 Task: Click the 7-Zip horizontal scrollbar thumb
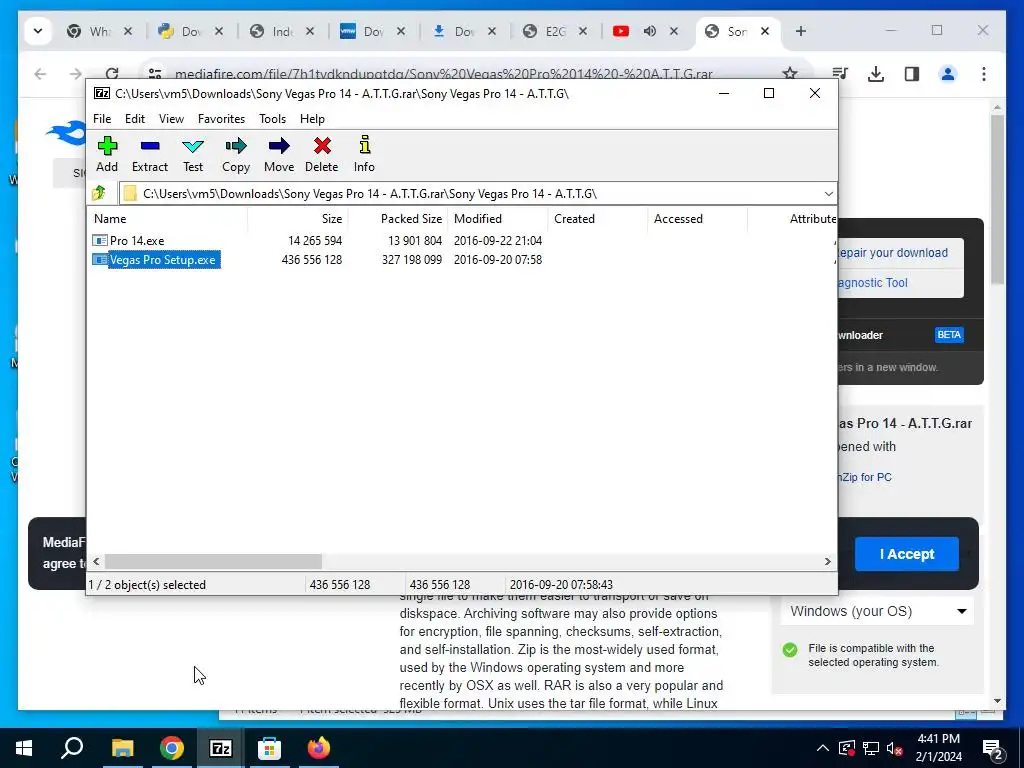(214, 562)
